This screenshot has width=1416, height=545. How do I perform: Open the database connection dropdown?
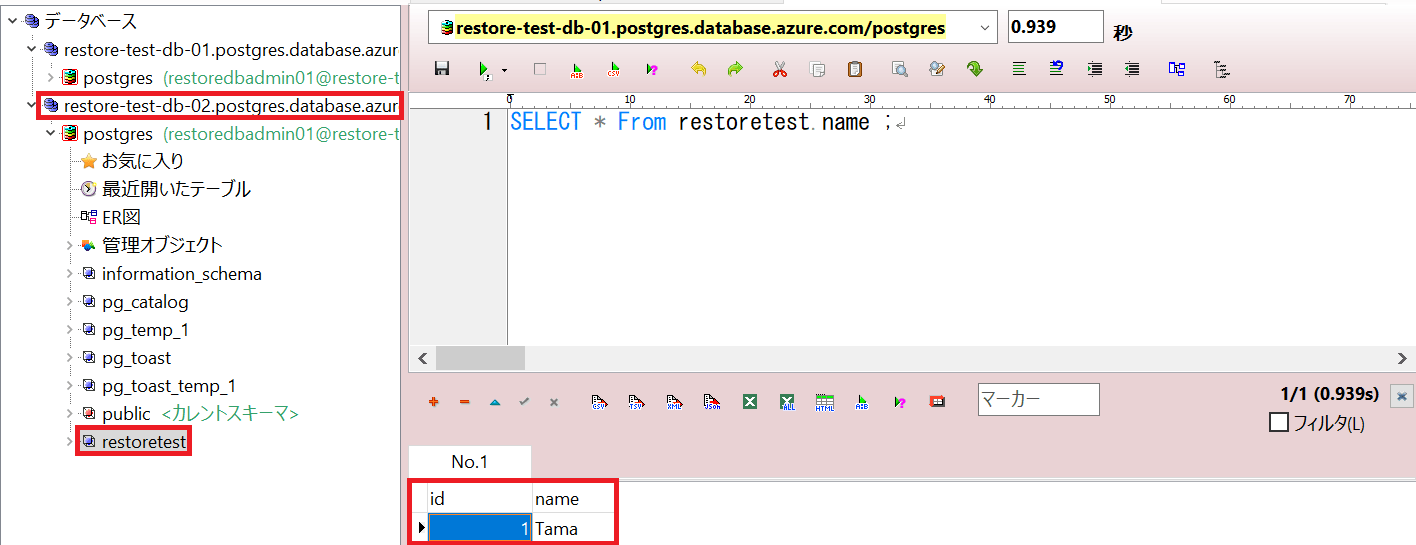(986, 28)
